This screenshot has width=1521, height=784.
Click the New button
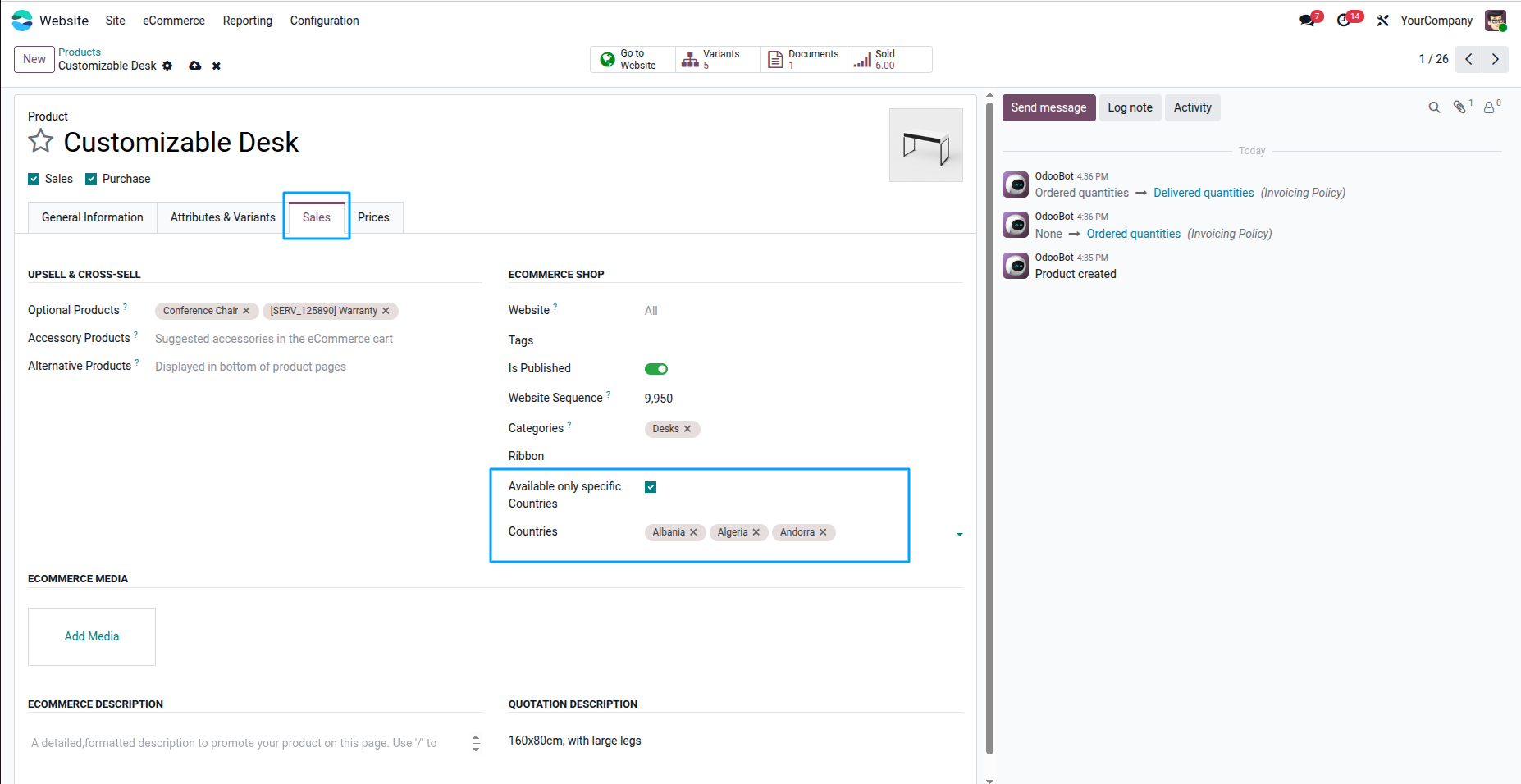pos(34,59)
